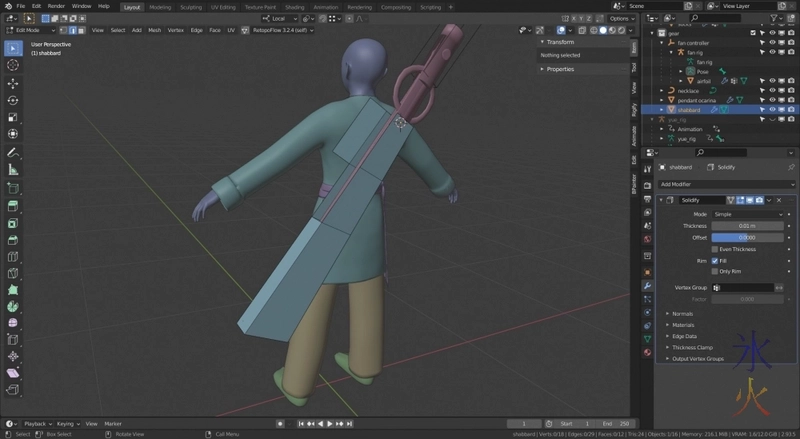This screenshot has height=439, width=800.
Task: Choose the Scale tool
Action: 13,117
